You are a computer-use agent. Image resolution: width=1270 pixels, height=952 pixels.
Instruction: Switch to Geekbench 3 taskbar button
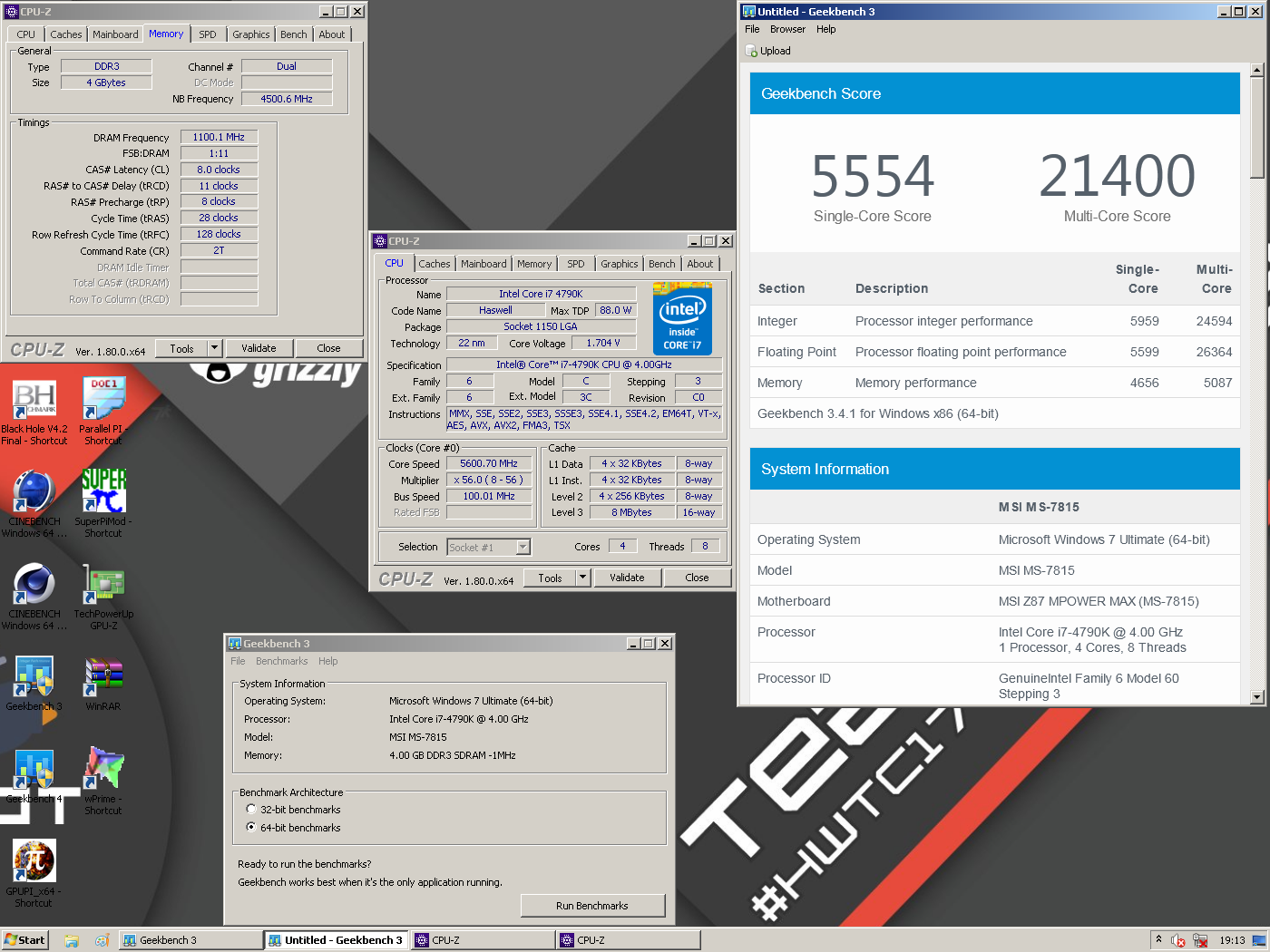point(190,940)
